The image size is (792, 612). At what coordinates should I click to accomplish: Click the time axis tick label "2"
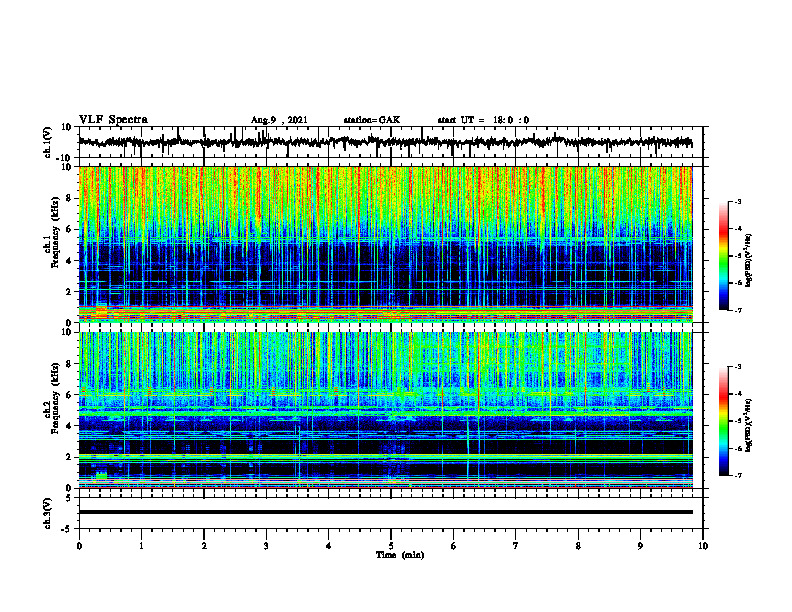click(204, 546)
